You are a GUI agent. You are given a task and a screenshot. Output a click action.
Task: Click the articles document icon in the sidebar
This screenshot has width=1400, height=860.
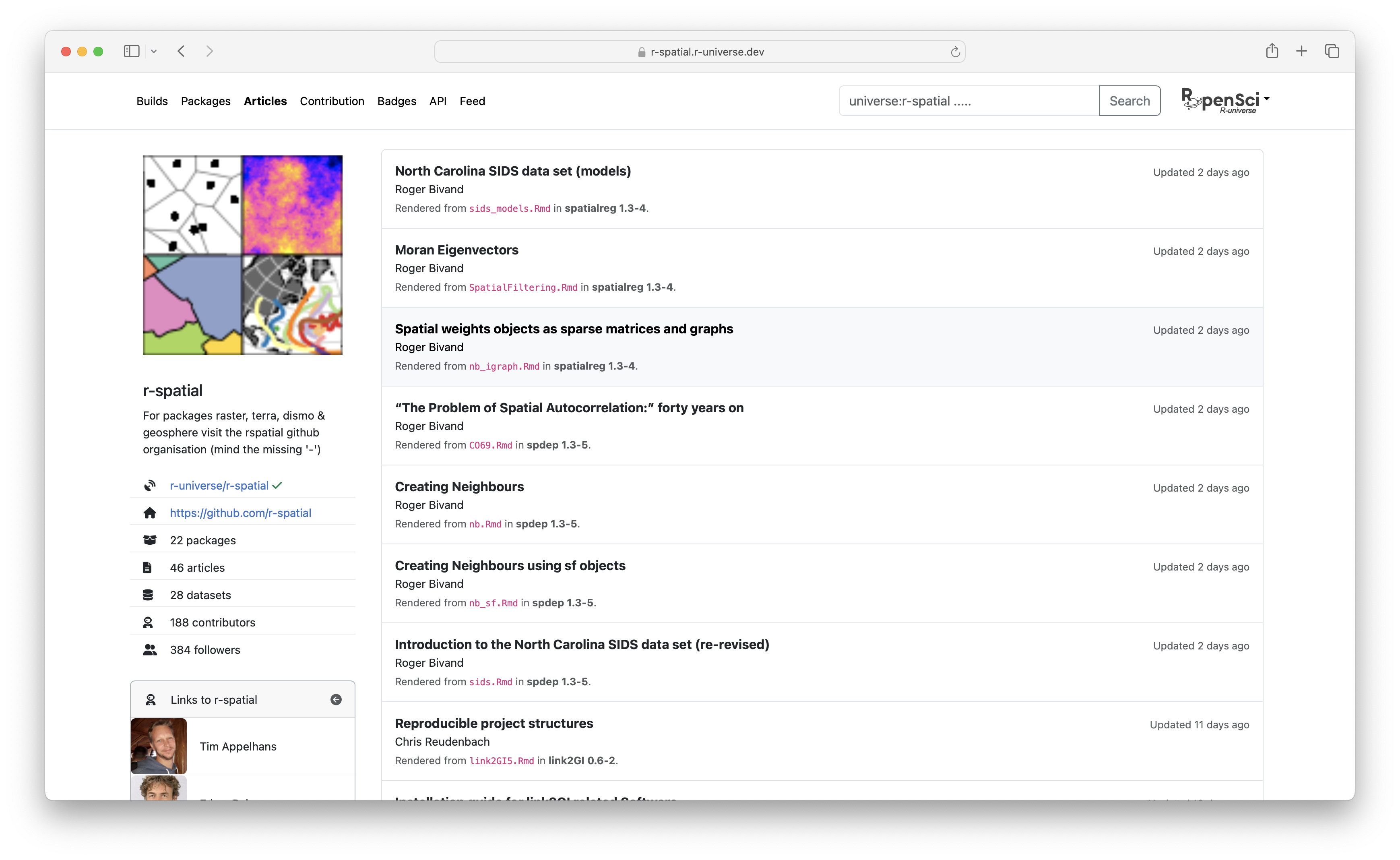click(149, 567)
